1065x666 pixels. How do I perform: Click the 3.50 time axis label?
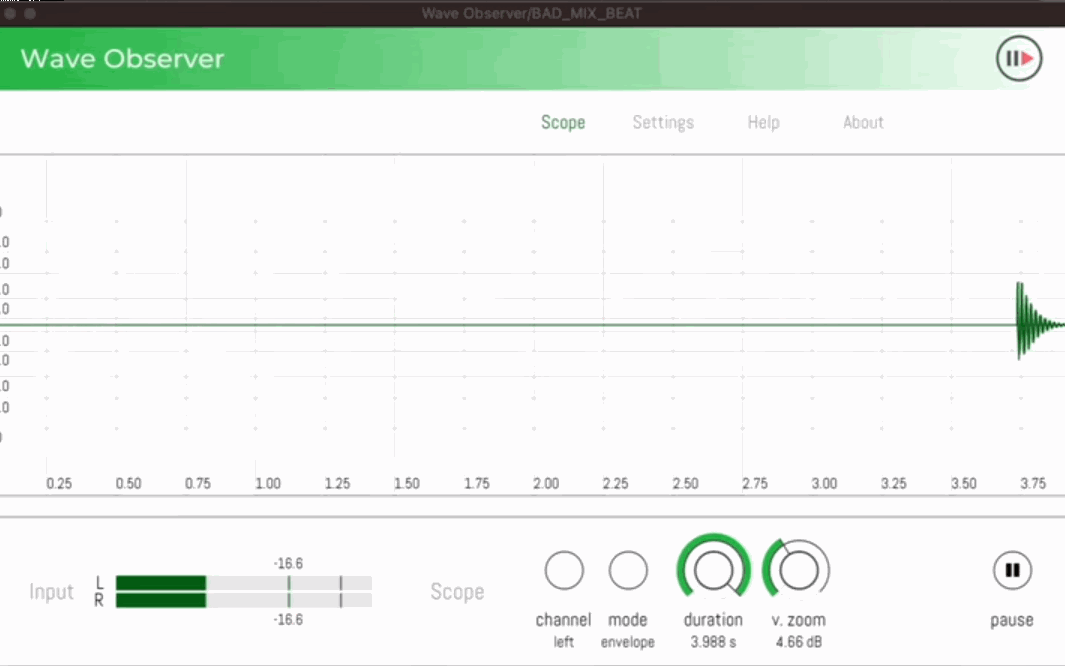(964, 483)
